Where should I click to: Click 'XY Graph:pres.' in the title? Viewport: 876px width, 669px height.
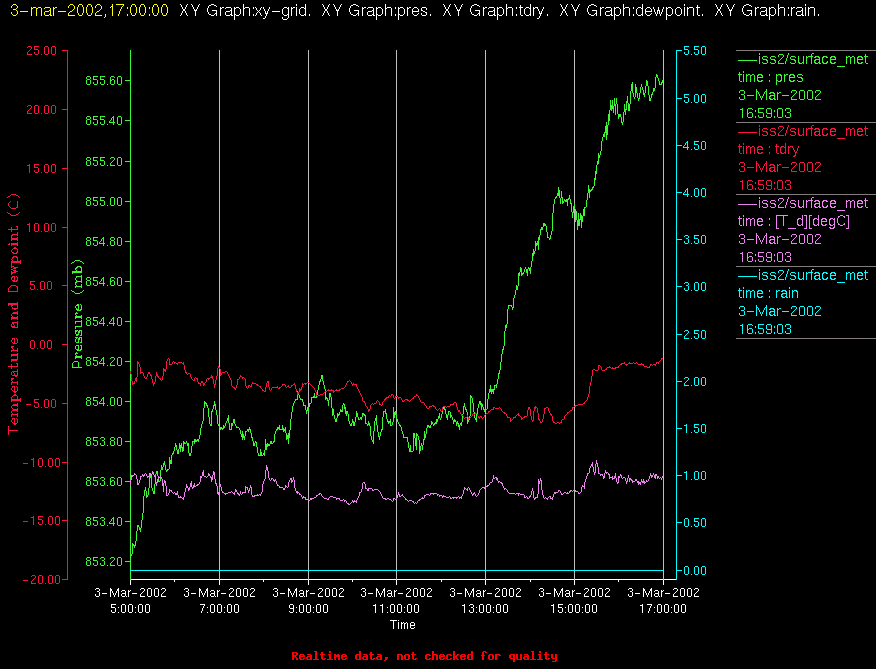[377, 11]
